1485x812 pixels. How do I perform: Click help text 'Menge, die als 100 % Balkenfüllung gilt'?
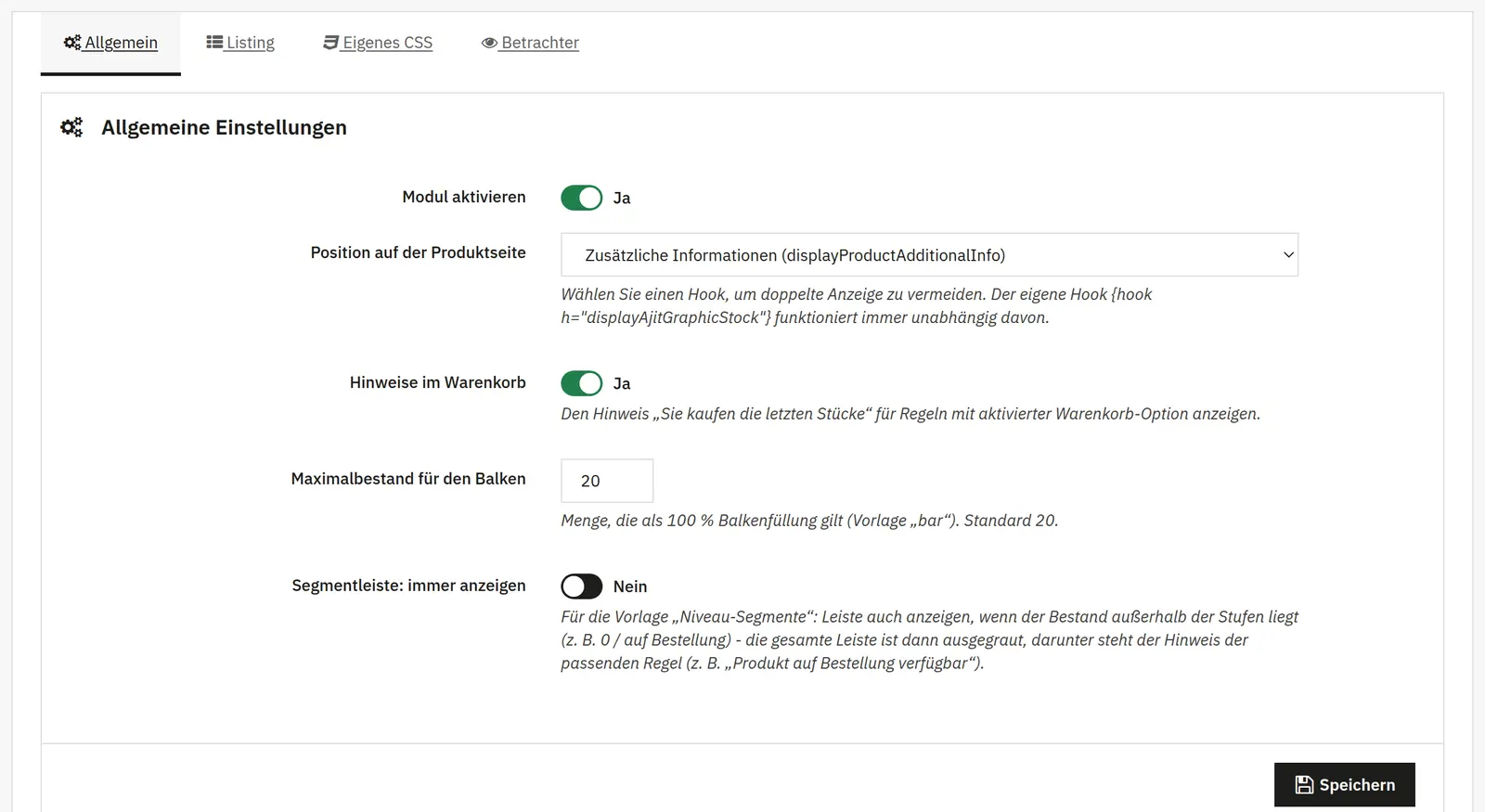[x=809, y=521]
